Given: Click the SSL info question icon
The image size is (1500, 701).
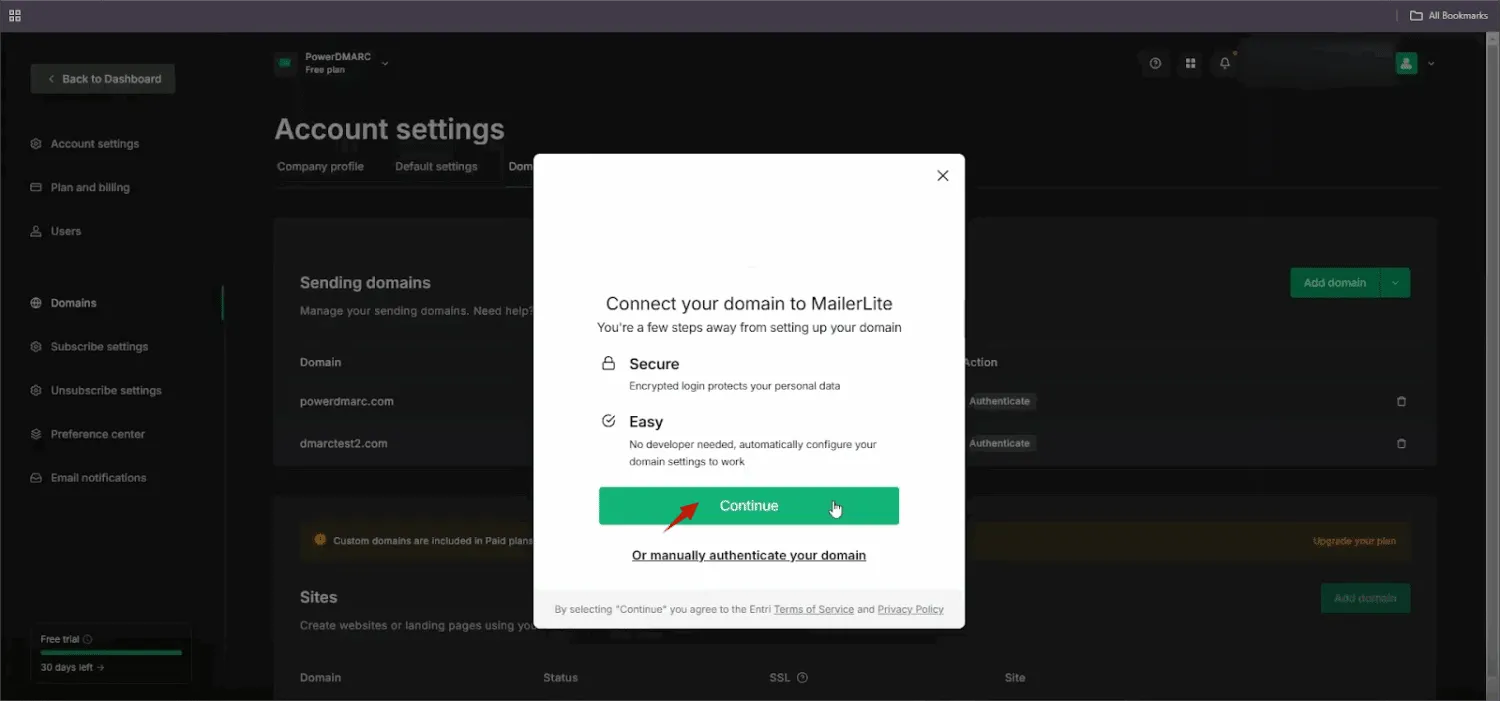Looking at the screenshot, I should click(x=802, y=678).
